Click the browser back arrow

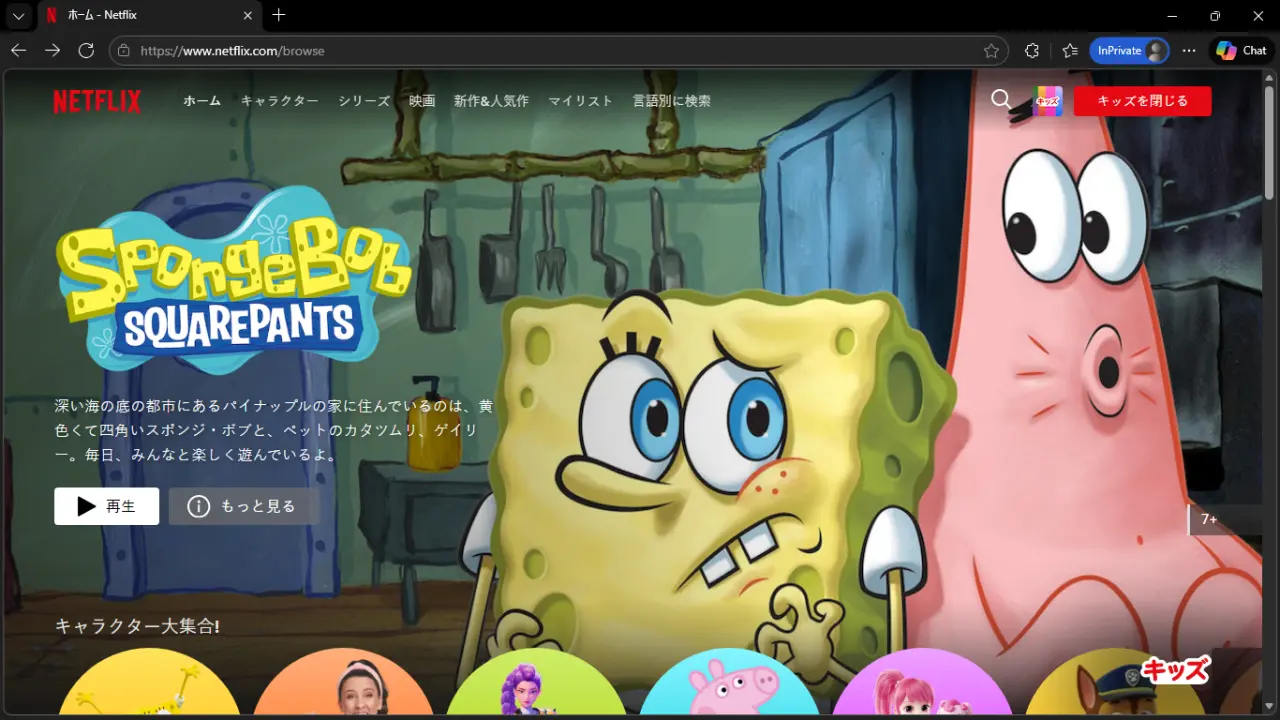click(x=19, y=50)
